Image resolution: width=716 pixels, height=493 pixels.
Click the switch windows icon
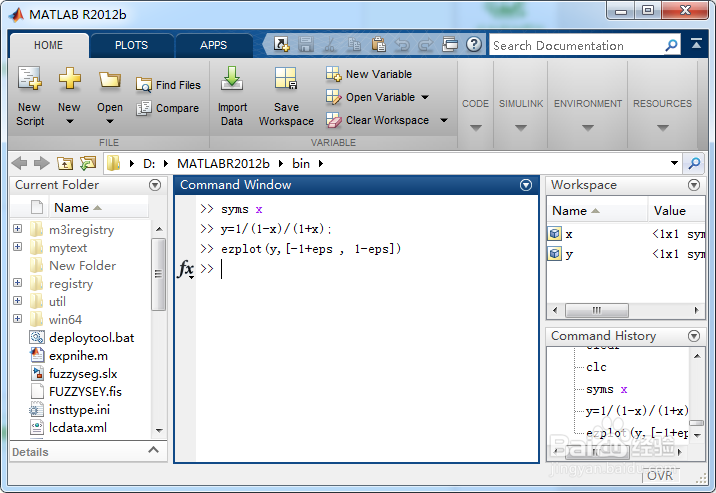(450, 45)
